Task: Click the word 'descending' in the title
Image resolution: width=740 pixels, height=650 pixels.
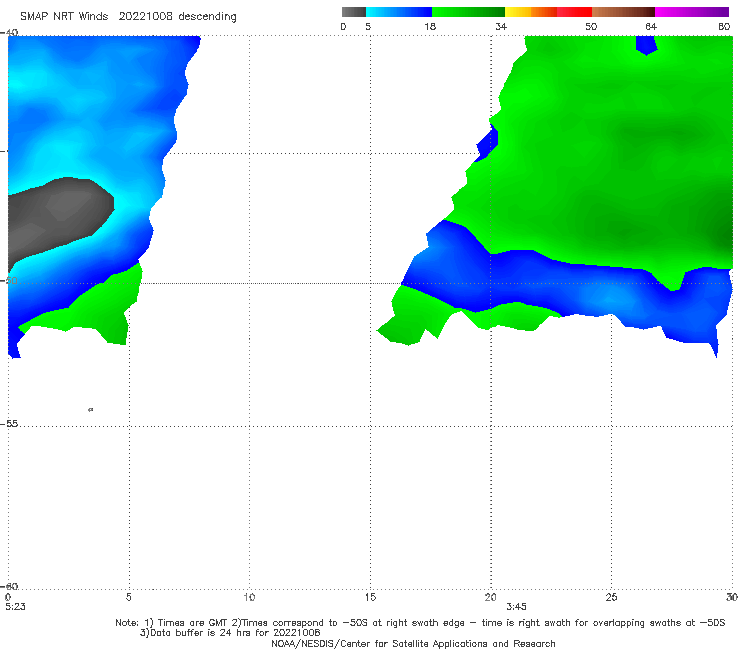Action: click(208, 17)
